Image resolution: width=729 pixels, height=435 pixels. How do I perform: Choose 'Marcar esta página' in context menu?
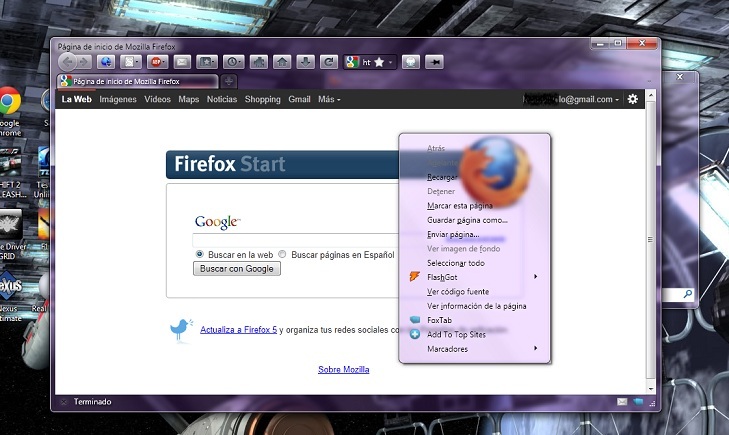tap(460, 205)
